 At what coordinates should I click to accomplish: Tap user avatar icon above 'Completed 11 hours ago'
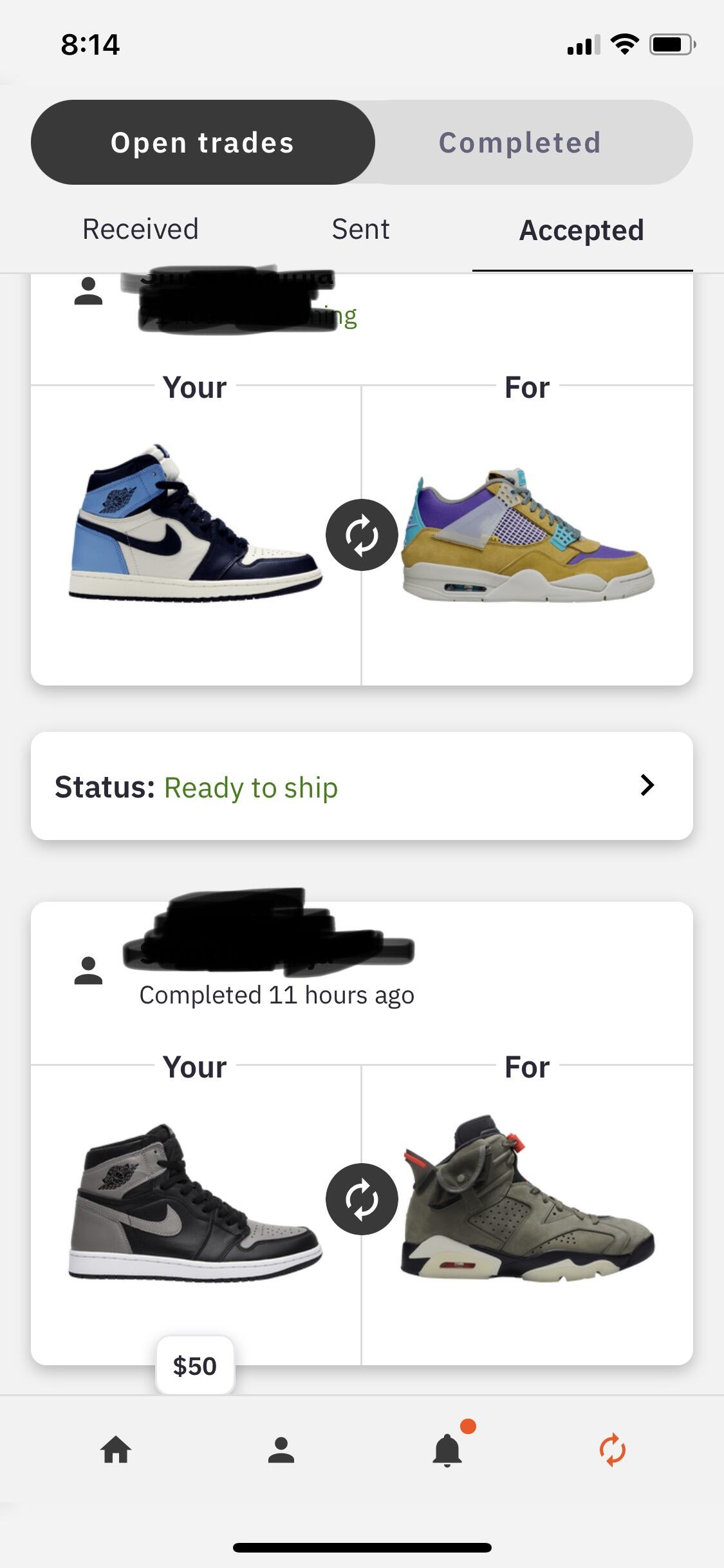coord(89,971)
